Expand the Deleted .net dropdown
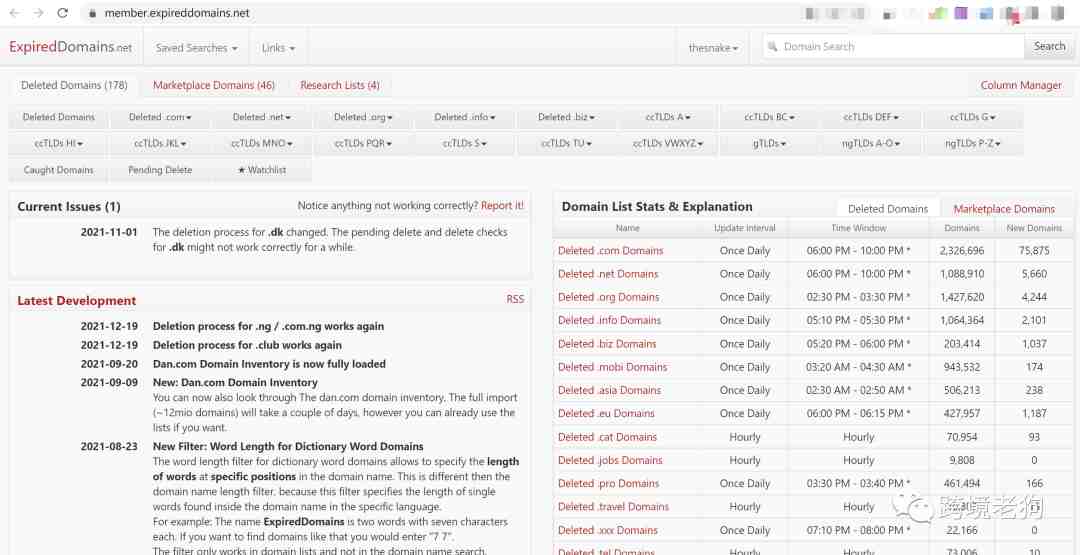The width and height of the screenshot is (1080, 555). (262, 117)
